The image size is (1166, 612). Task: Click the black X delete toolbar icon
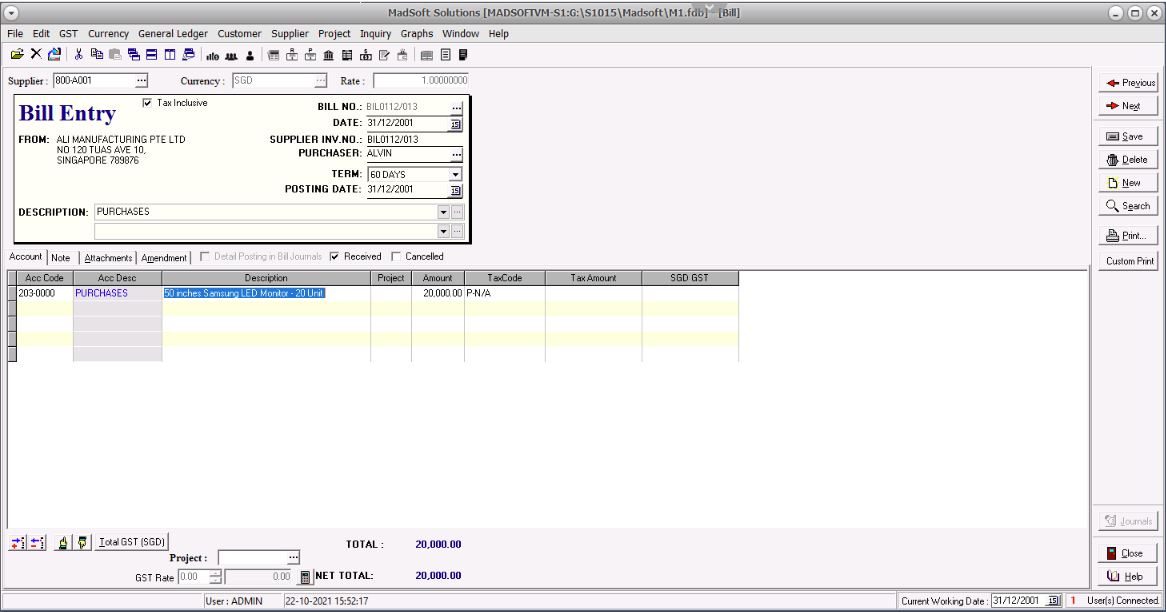pyautogui.click(x=36, y=54)
